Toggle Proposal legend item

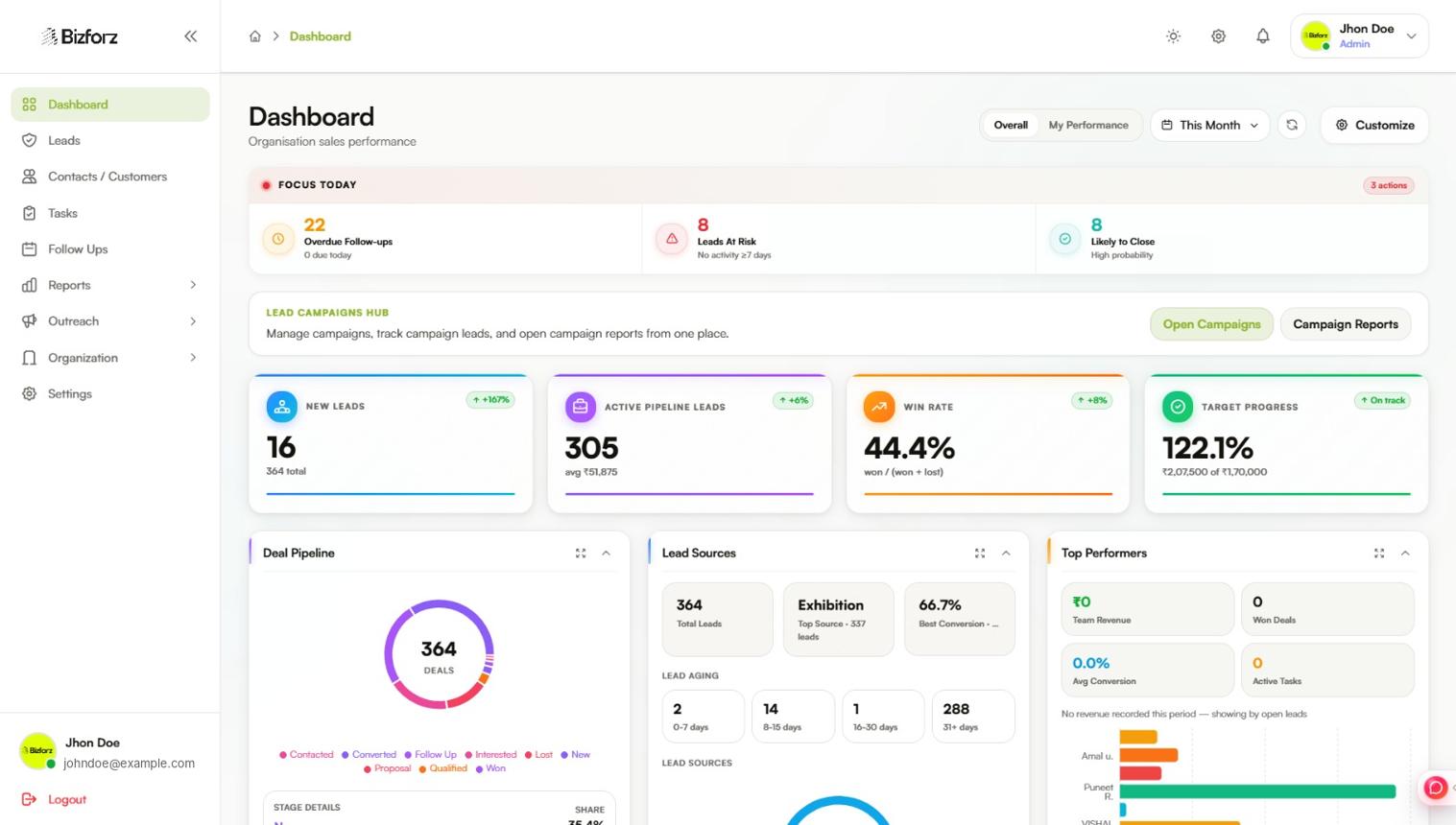(x=387, y=768)
